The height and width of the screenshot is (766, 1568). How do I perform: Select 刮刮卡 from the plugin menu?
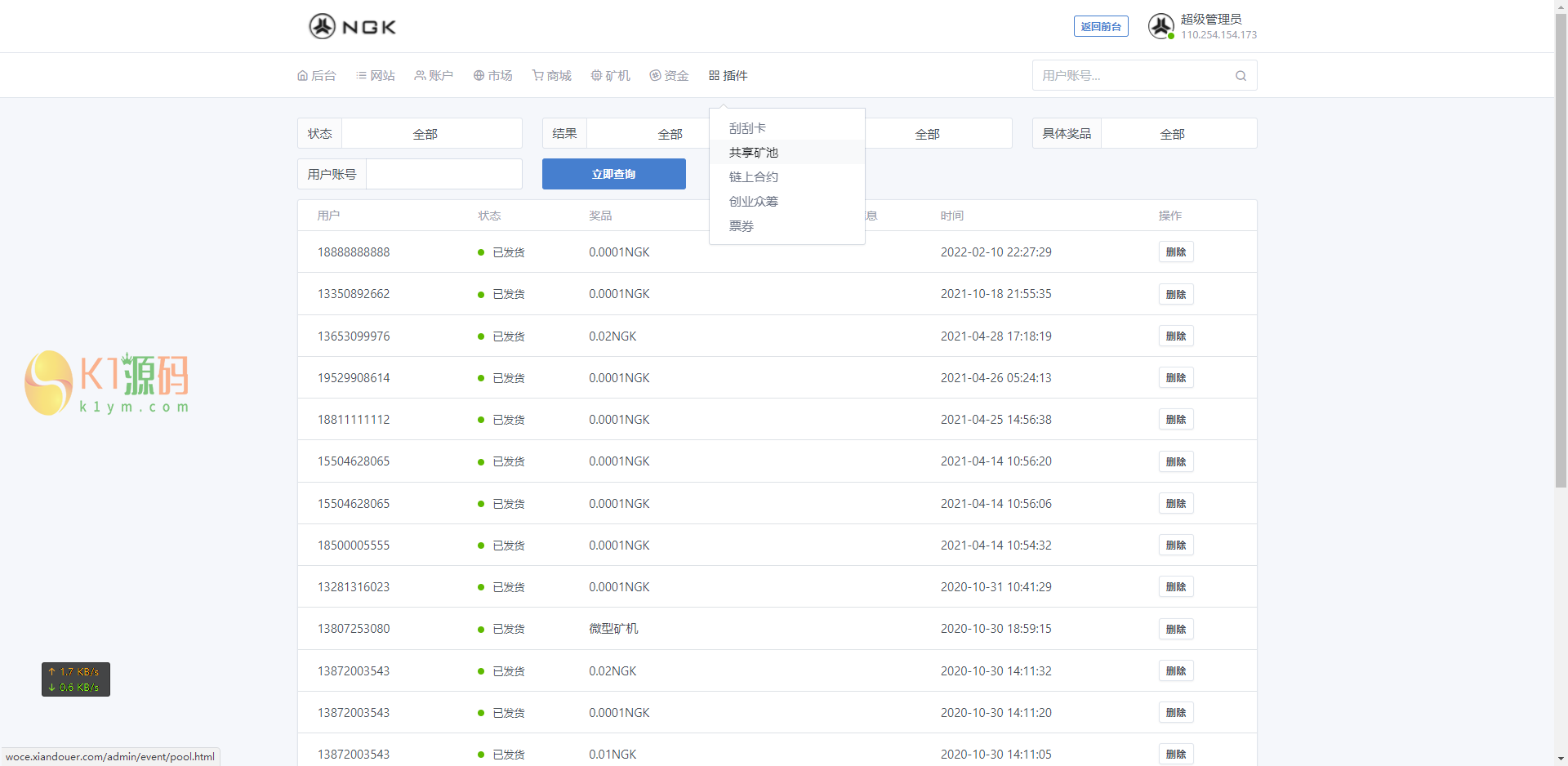coord(747,128)
